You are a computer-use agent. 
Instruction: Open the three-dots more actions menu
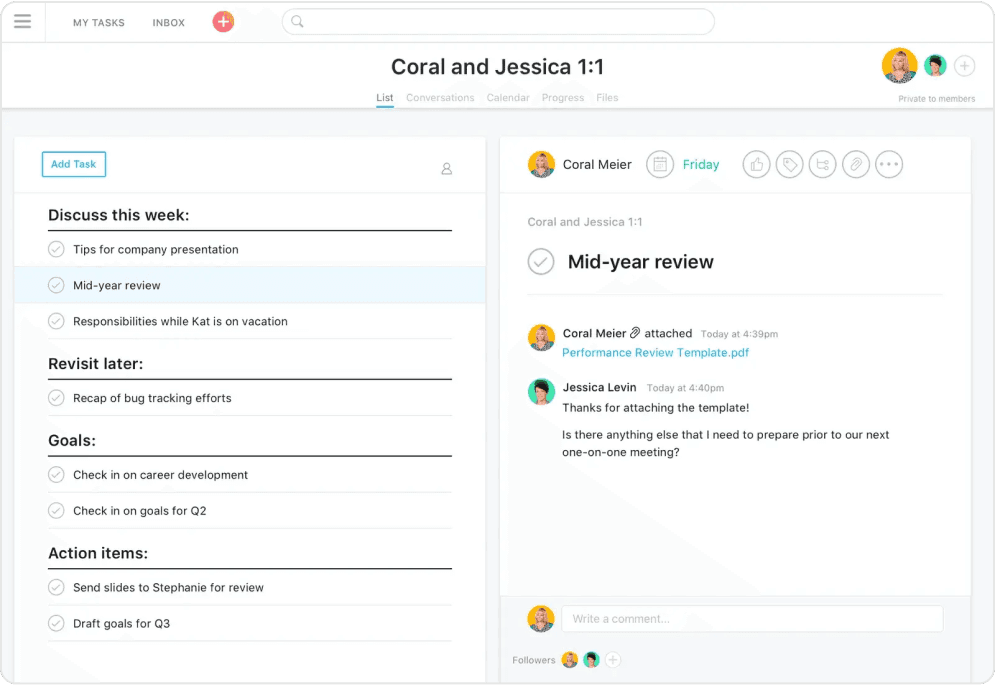[889, 165]
